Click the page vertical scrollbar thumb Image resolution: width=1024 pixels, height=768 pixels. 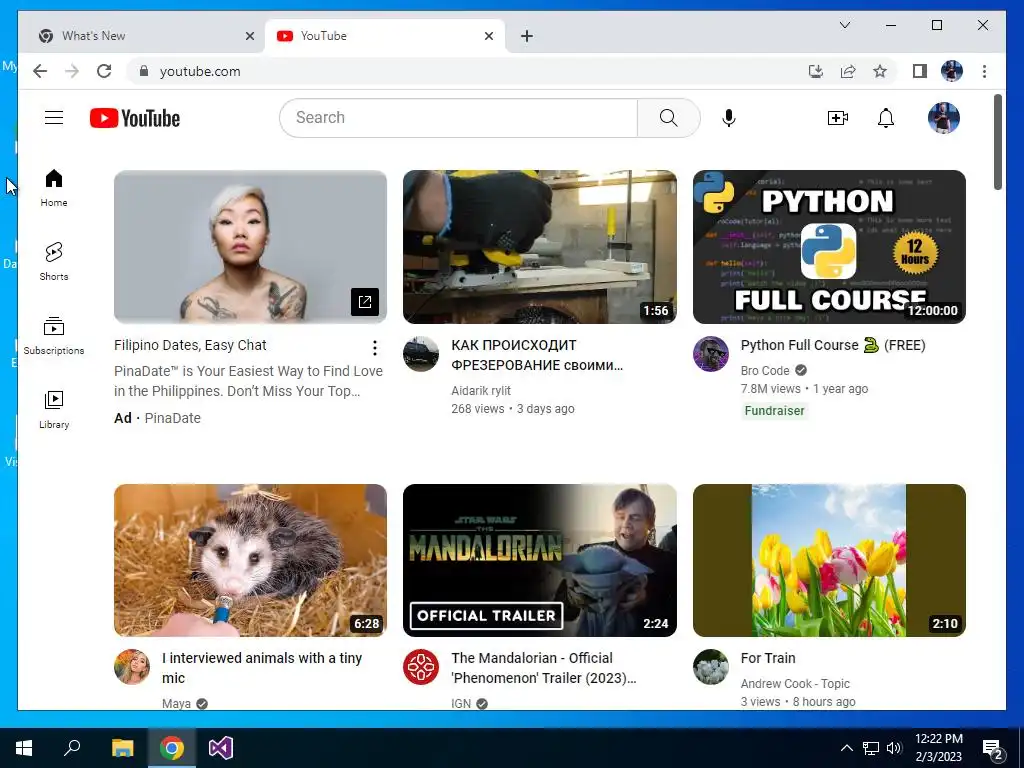(997, 142)
